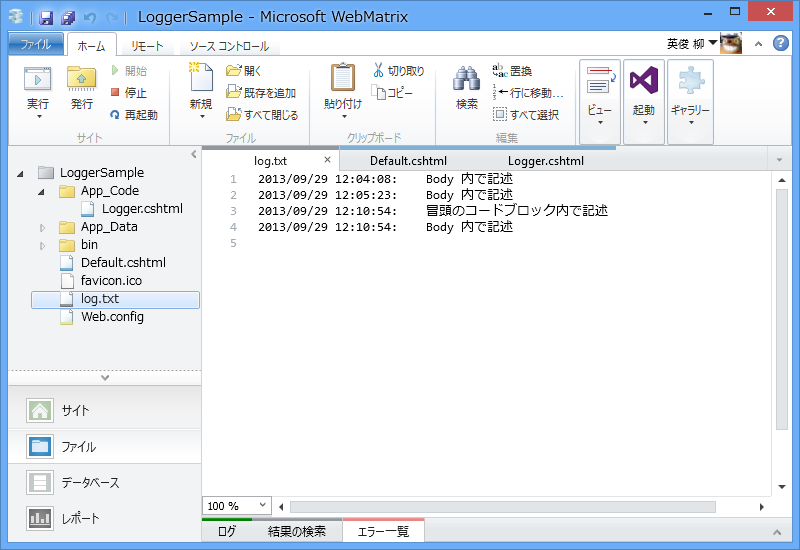Screen dimensions: 800x550
Task: Save all files in the title bar
Action: [68, 18]
